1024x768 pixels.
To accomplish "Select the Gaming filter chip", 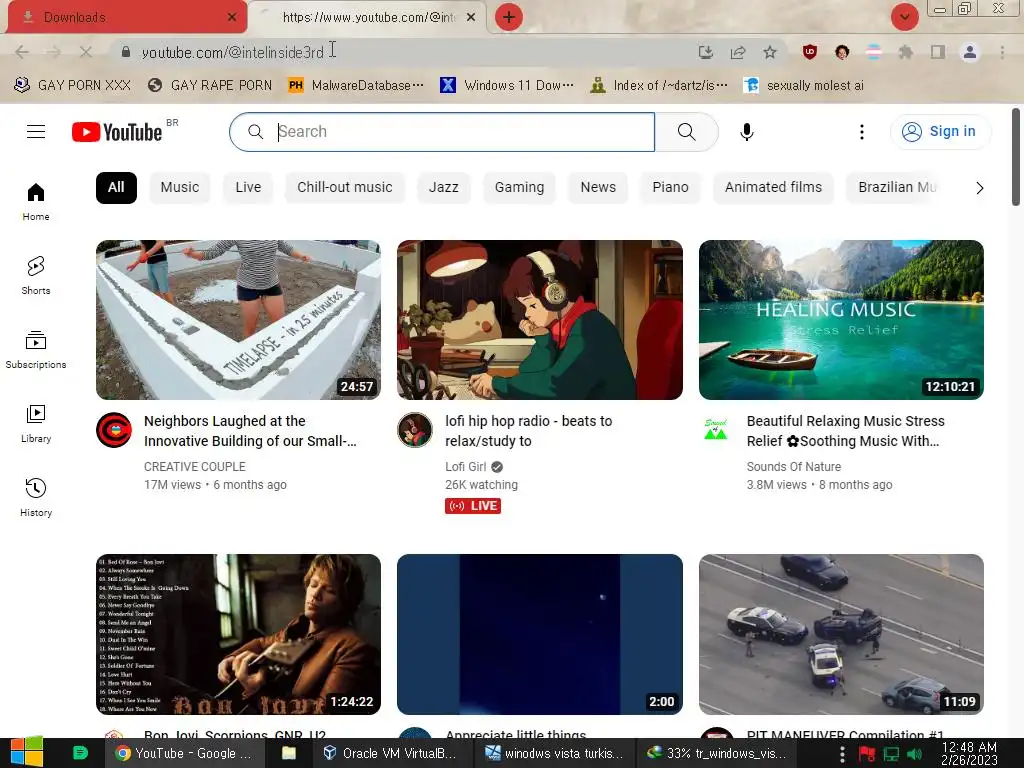I will [x=519, y=187].
